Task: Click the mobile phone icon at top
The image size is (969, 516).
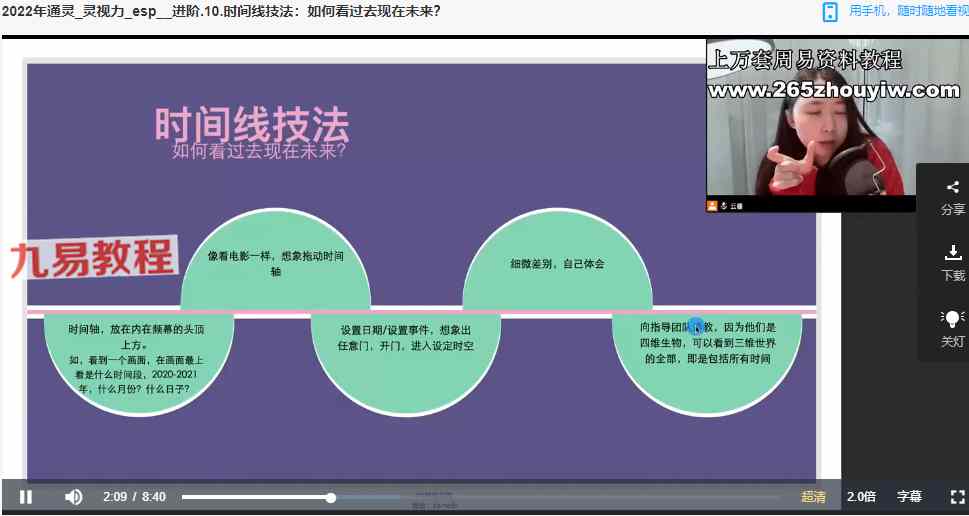Action: [x=829, y=12]
